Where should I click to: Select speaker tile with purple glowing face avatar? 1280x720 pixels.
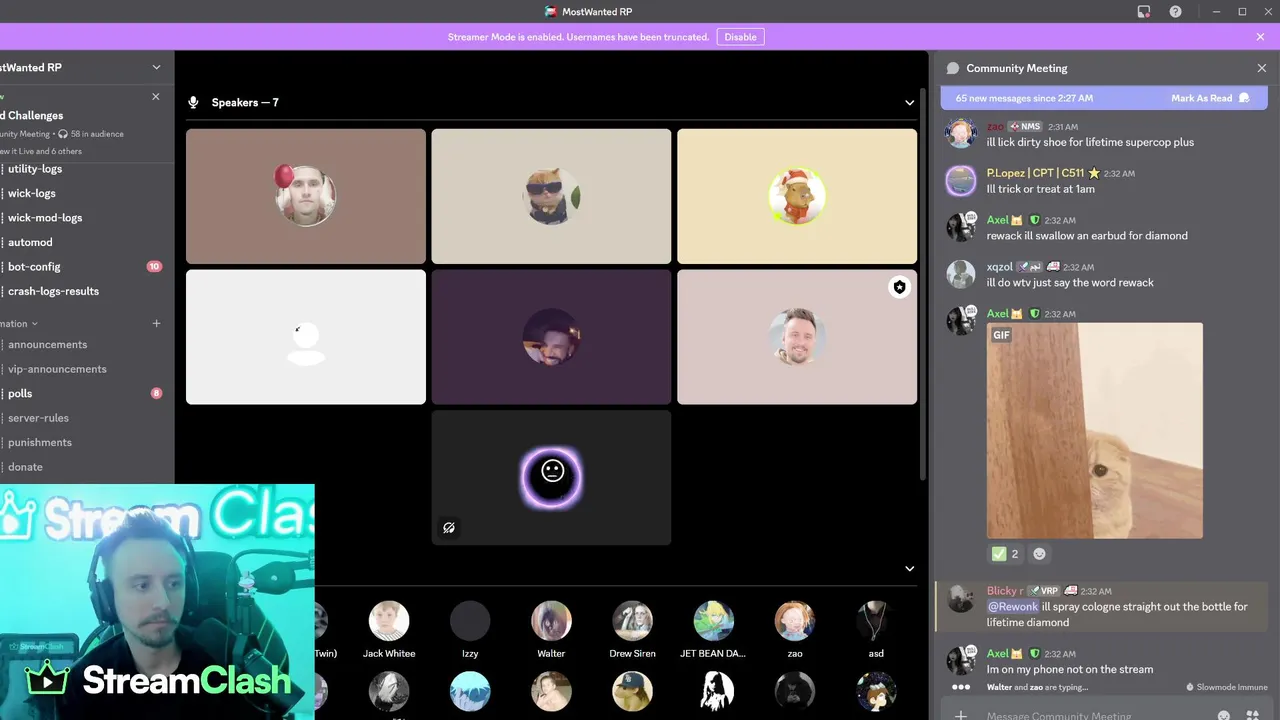[551, 477]
